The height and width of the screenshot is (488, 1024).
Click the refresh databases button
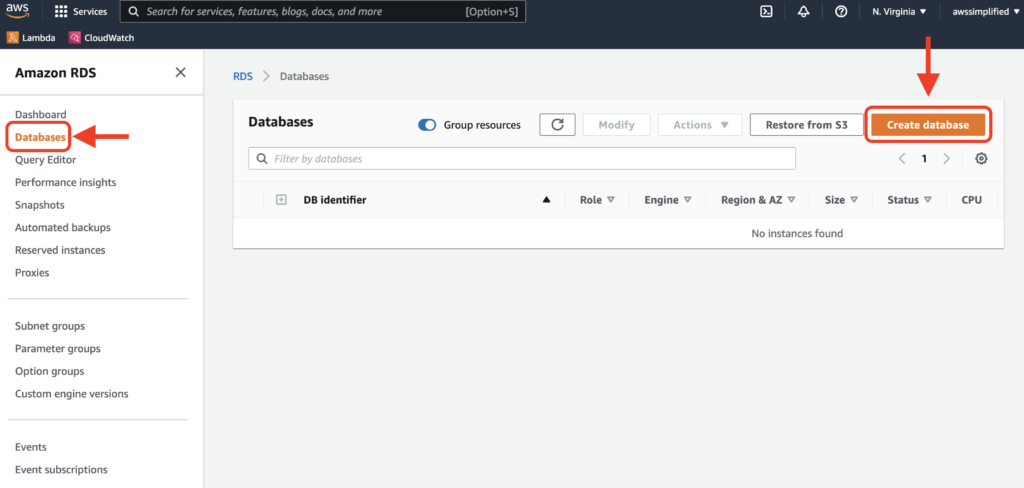click(x=557, y=125)
